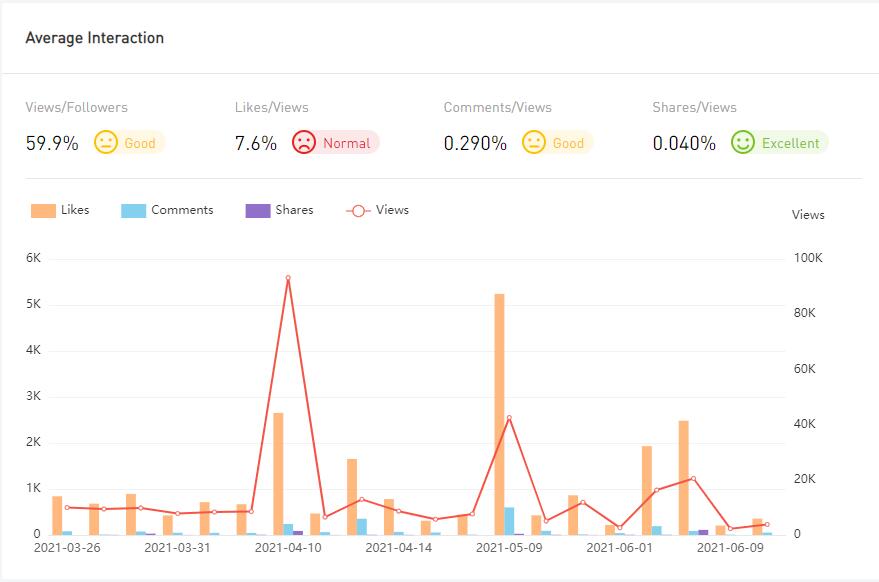Click the 2021-06-09 date axis label
Screen dimensions: 879x582
730,548
